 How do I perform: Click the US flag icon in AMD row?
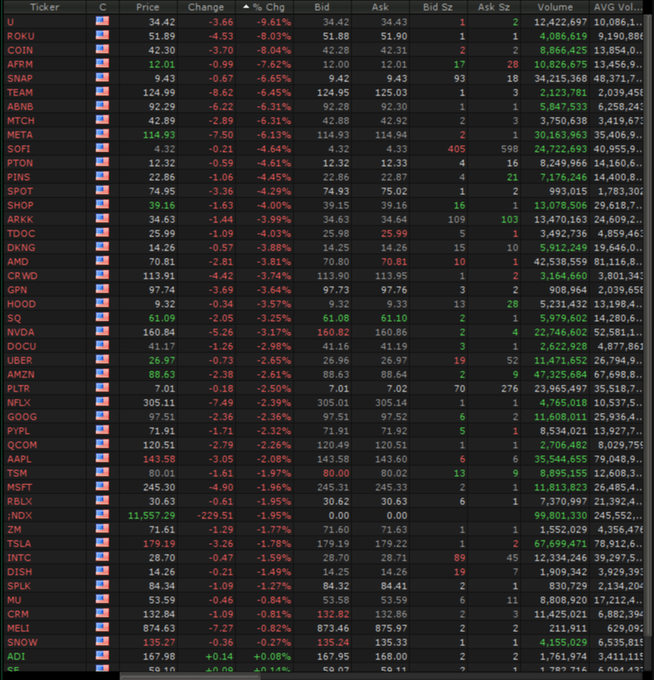(x=102, y=261)
